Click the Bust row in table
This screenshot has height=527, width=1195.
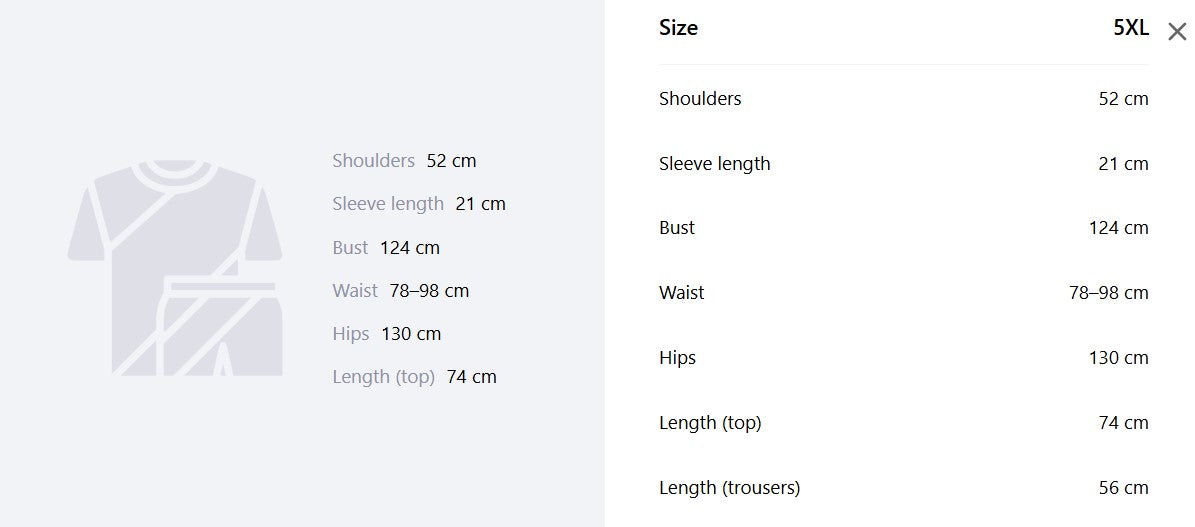[904, 227]
